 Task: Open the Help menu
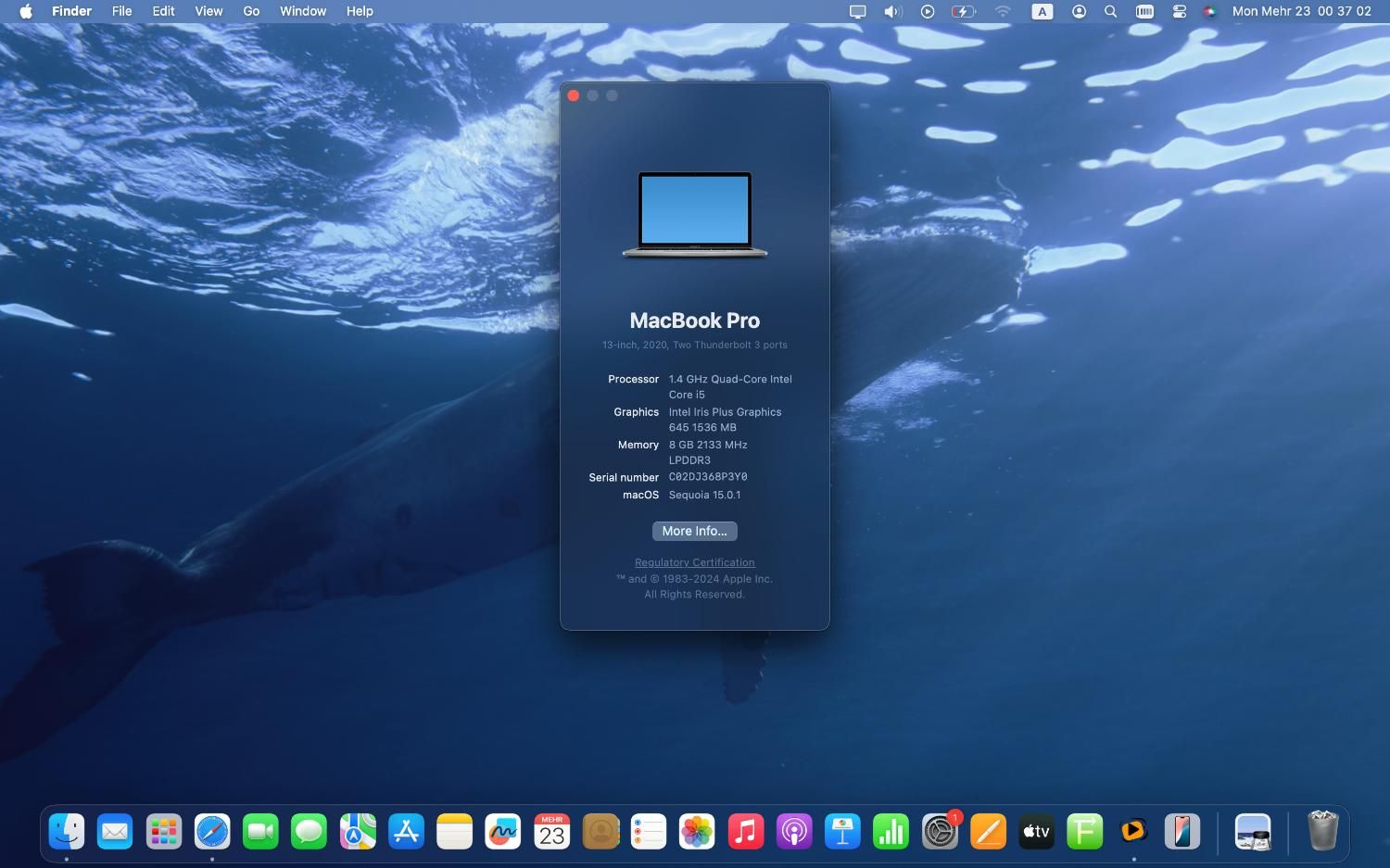(x=360, y=11)
